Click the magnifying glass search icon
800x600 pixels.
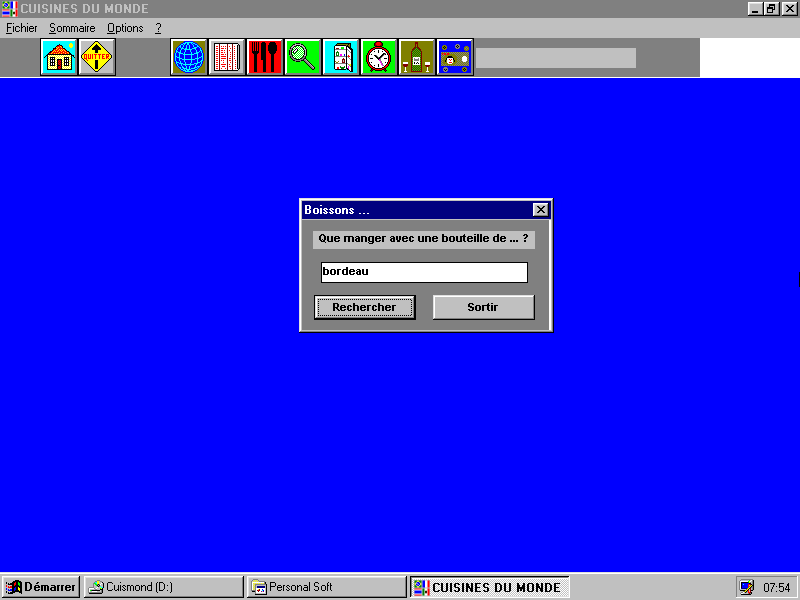(303, 57)
